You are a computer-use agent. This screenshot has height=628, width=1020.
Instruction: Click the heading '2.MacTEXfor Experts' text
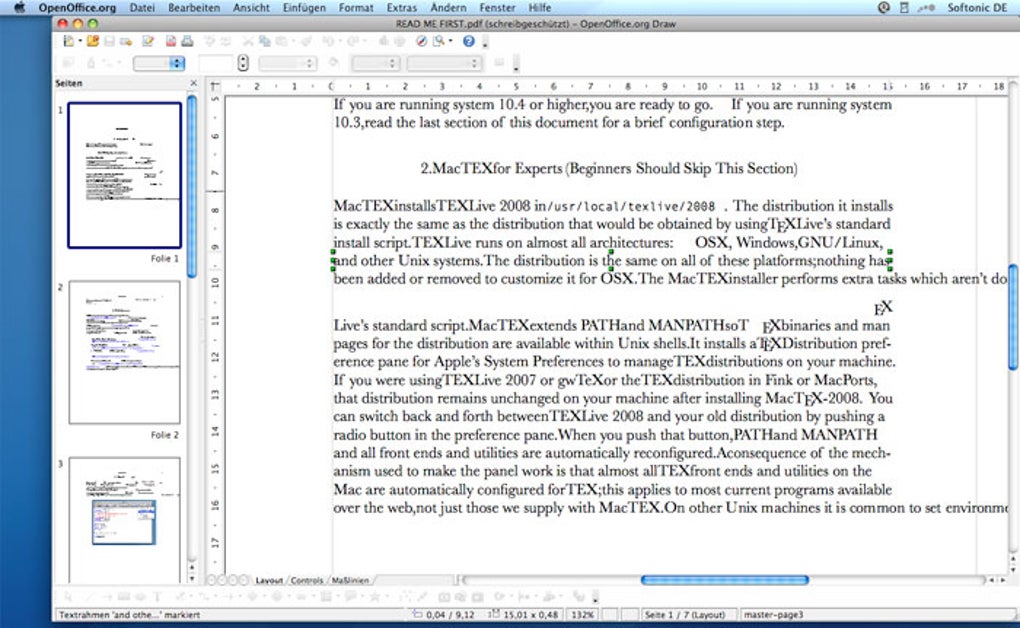point(491,169)
